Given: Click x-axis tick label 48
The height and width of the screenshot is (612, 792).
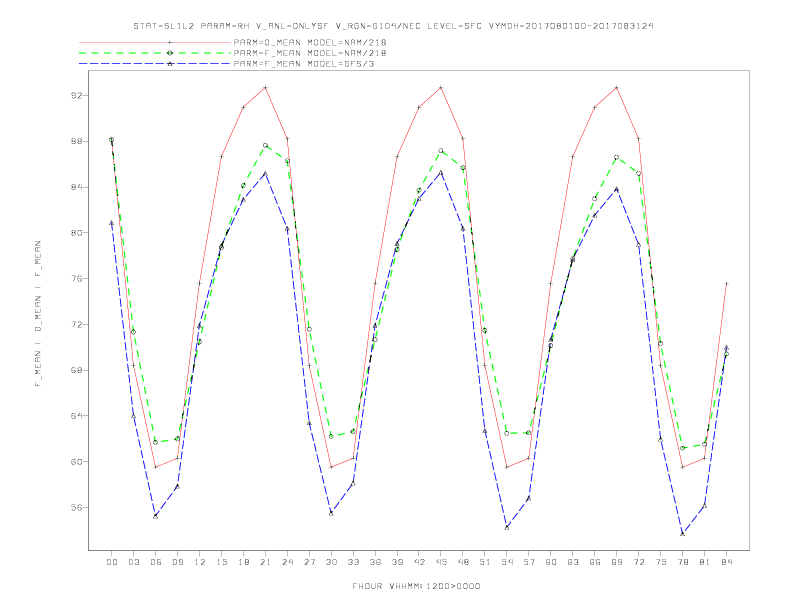Looking at the screenshot, I should [x=463, y=562].
